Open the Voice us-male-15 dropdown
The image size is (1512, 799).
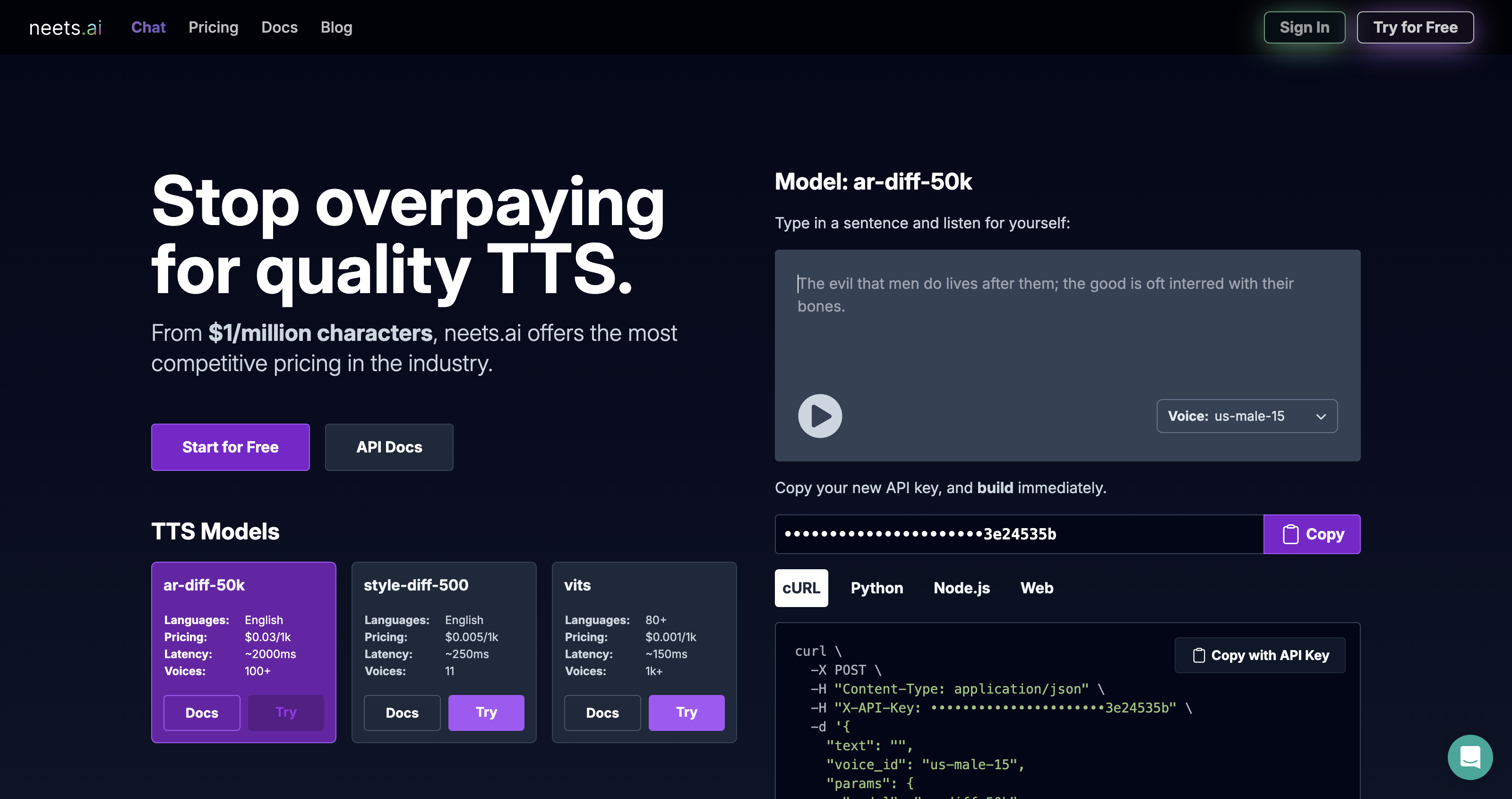click(1247, 416)
